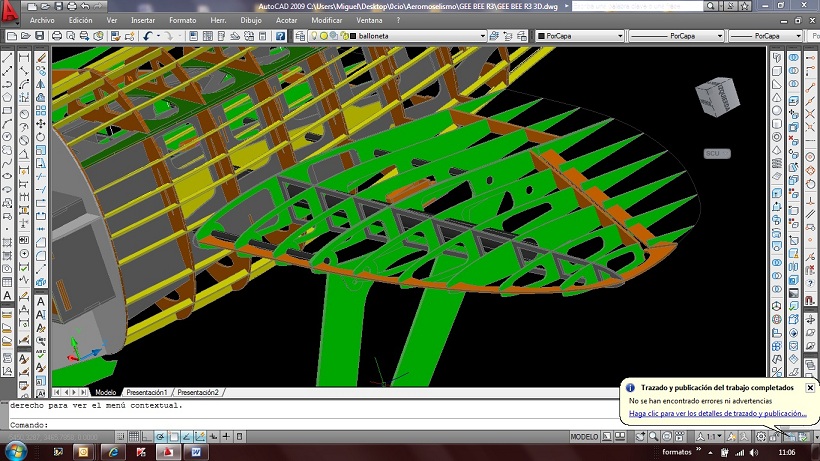Click the ViewCube in the viewport
This screenshot has width=820, height=461.
718,98
